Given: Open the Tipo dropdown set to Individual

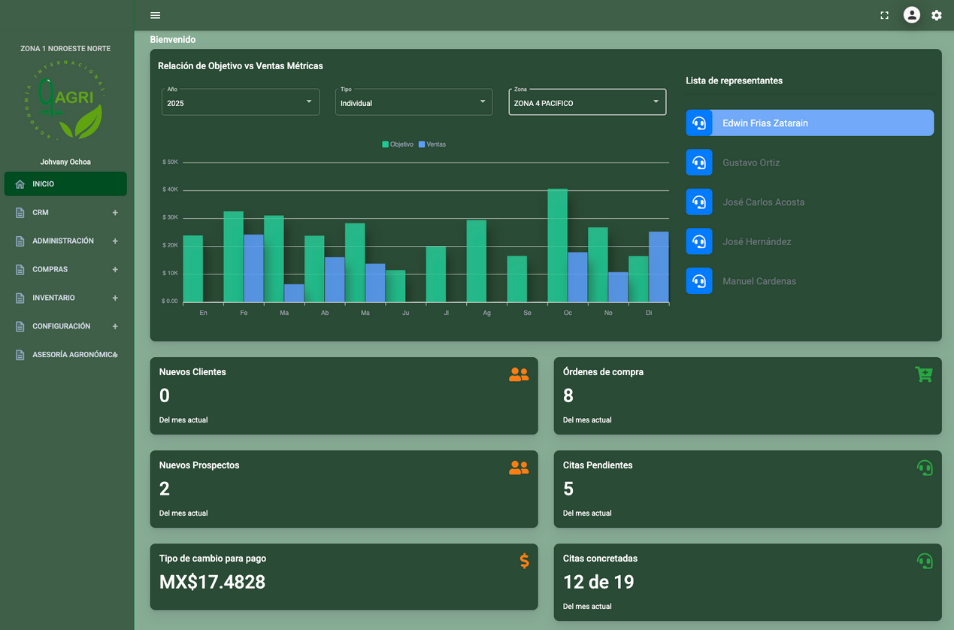Looking at the screenshot, I should [413, 101].
